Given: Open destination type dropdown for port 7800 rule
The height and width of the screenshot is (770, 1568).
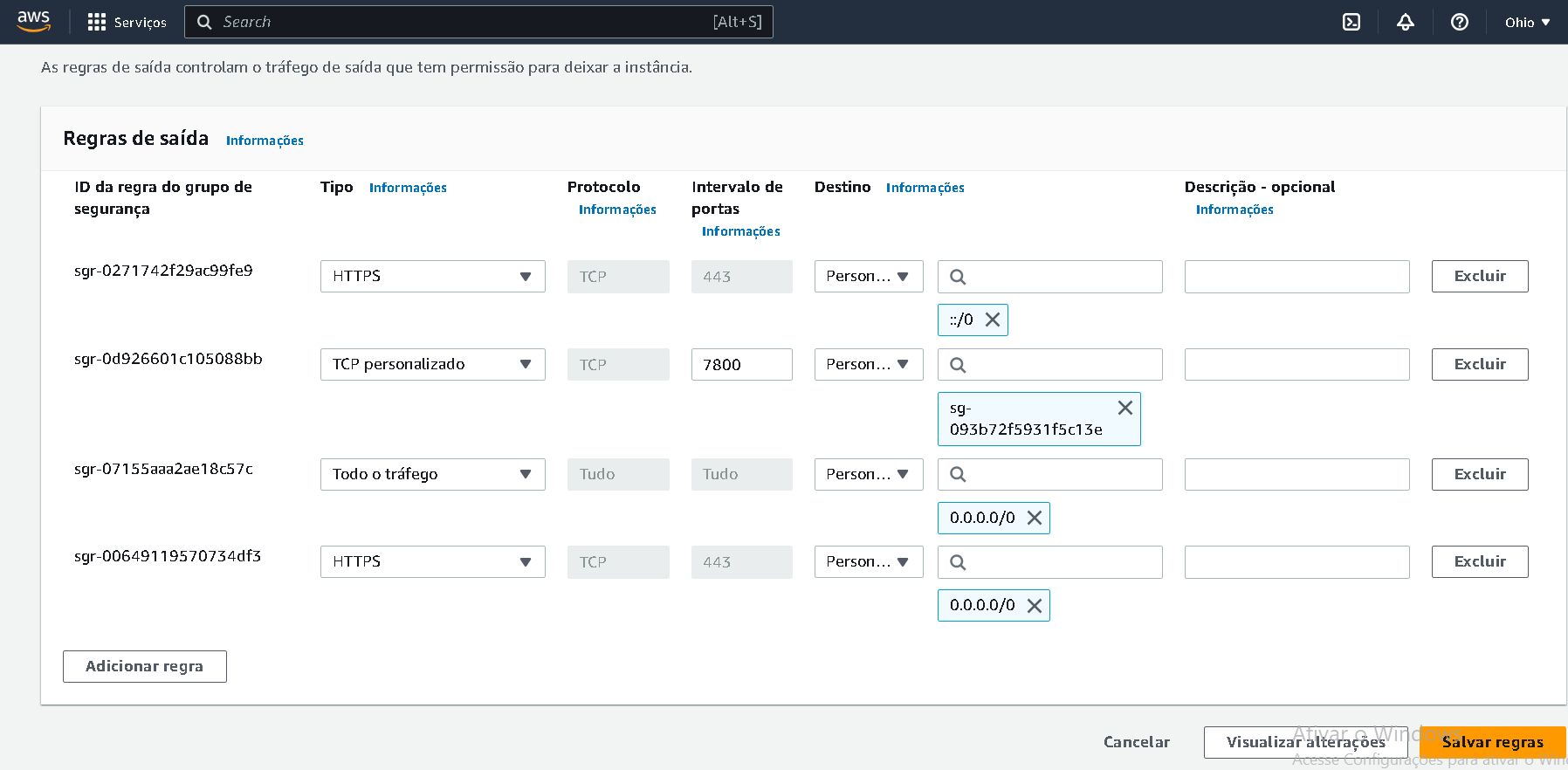Looking at the screenshot, I should [x=868, y=364].
